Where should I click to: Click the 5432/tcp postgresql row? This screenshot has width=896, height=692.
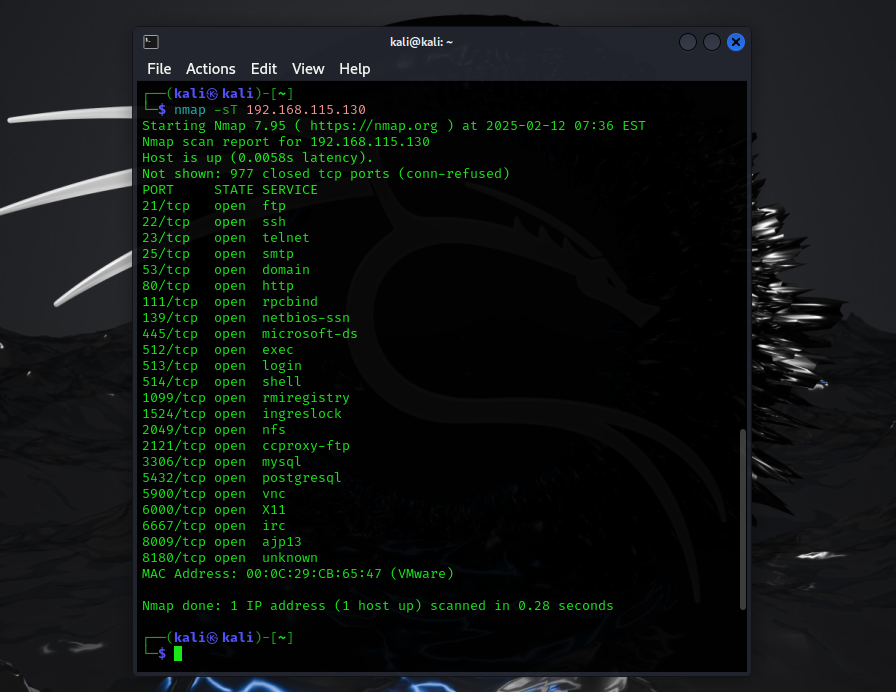point(242,478)
